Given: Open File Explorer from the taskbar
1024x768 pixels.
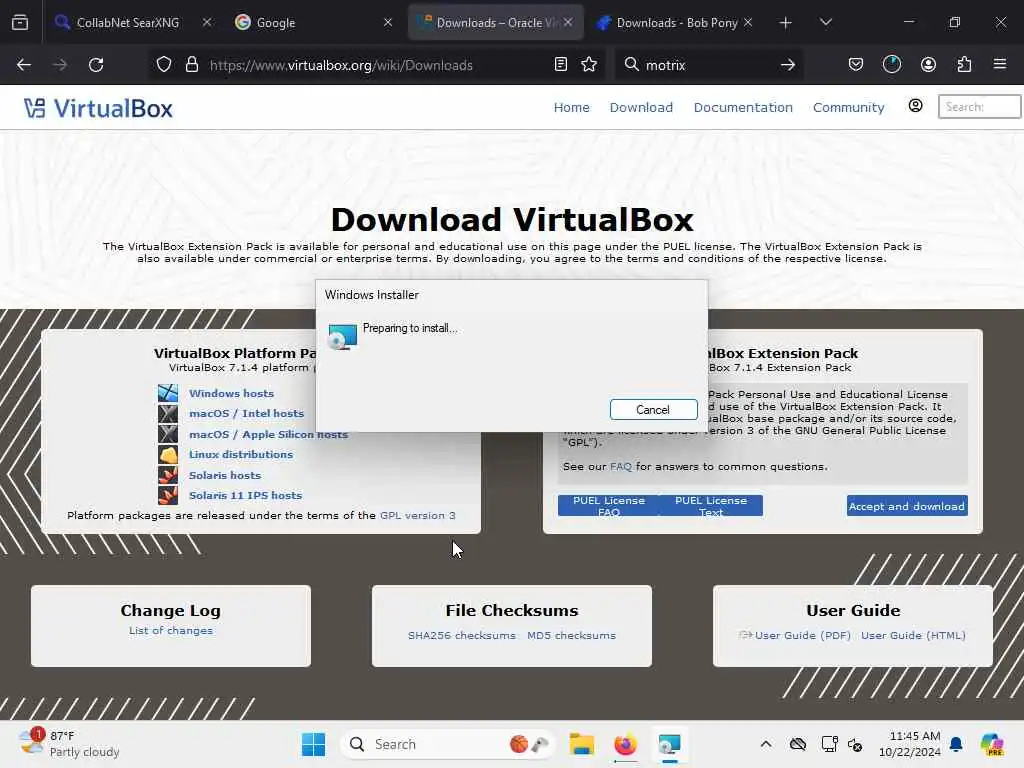Looking at the screenshot, I should (x=581, y=744).
